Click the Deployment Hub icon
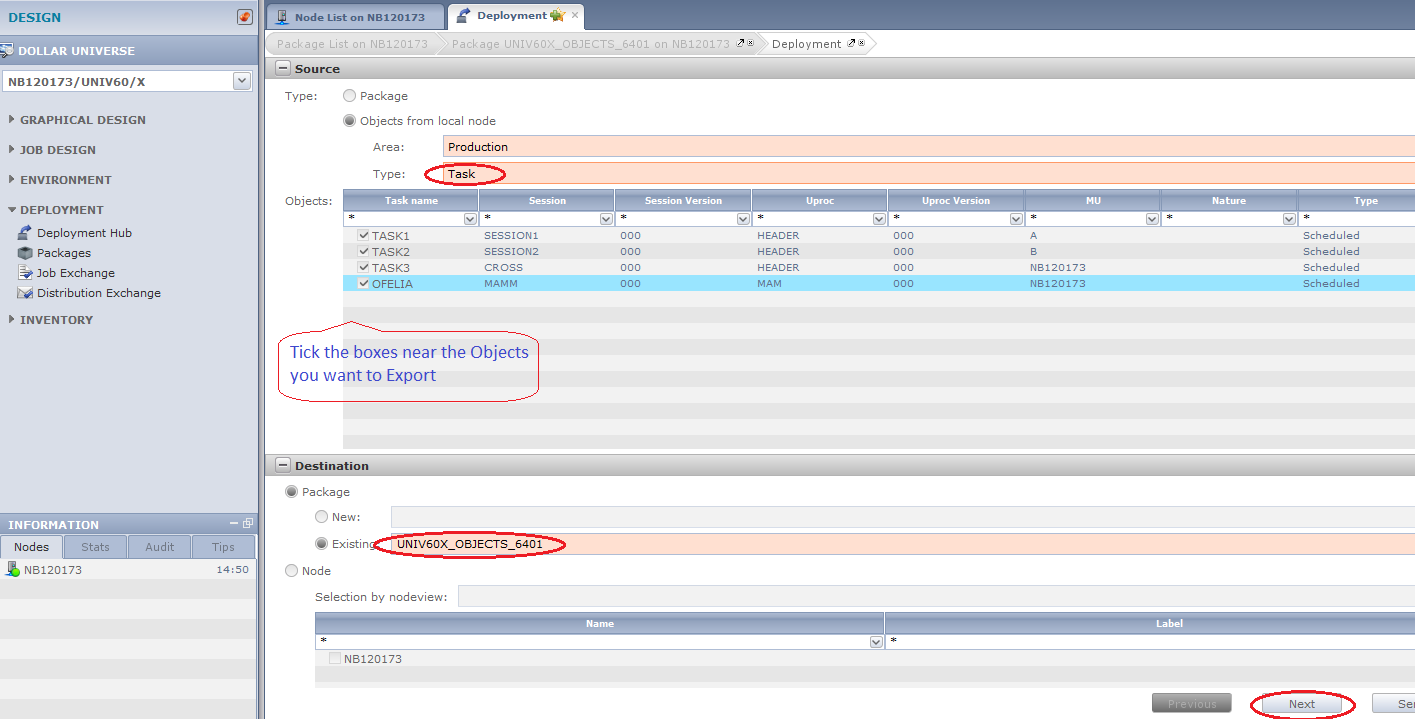The height and width of the screenshot is (719, 1415). pyautogui.click(x=26, y=232)
